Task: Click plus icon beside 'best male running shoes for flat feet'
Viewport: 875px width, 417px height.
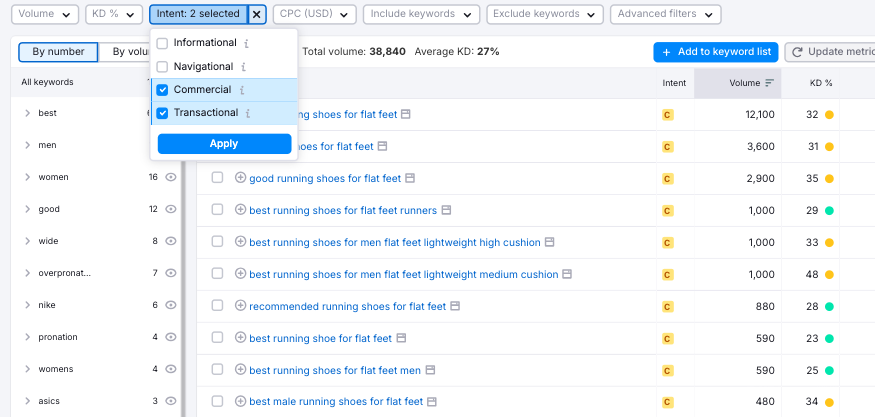Action: [x=240, y=402]
